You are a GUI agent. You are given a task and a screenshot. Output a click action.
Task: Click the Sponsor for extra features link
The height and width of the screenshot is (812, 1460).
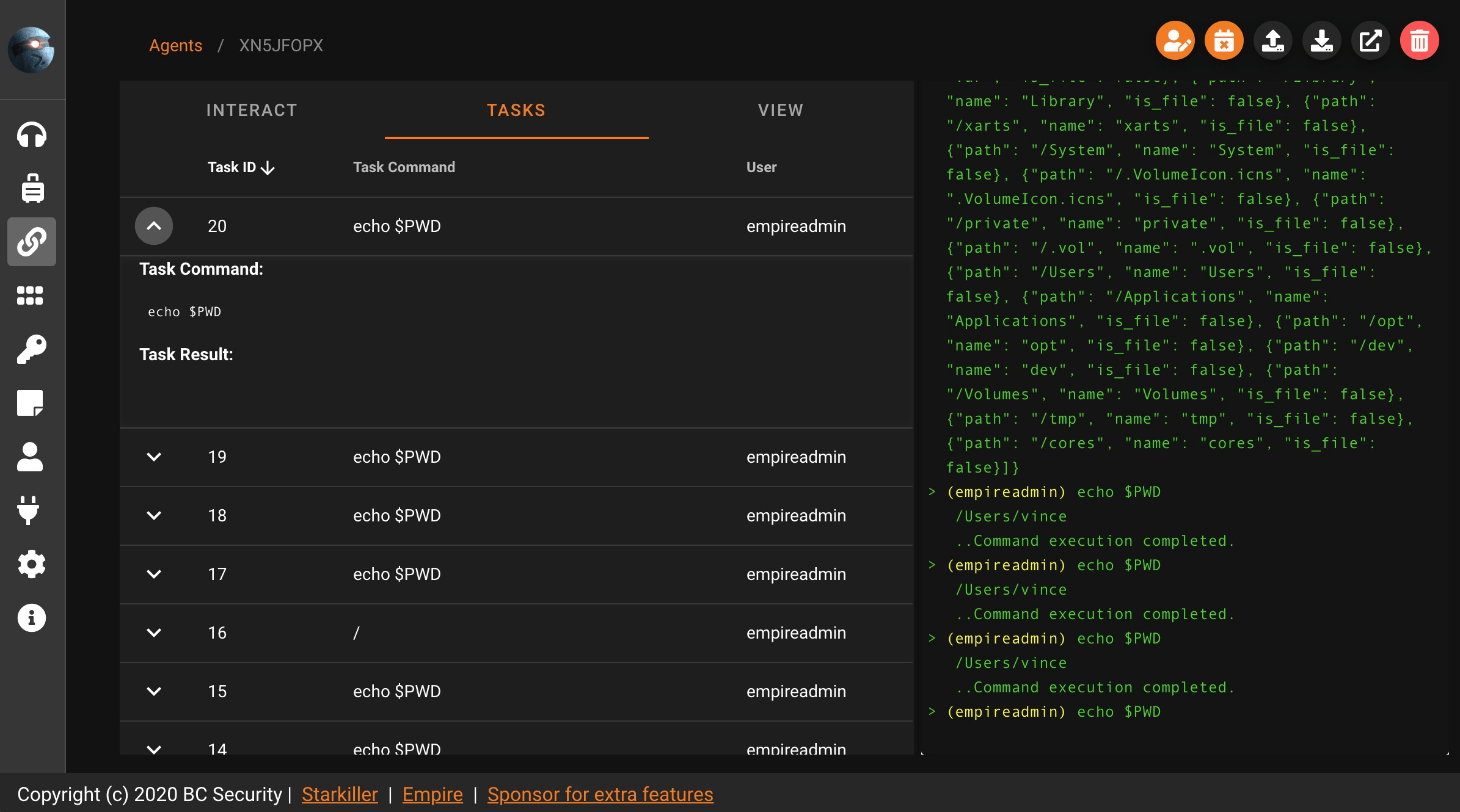pos(600,794)
